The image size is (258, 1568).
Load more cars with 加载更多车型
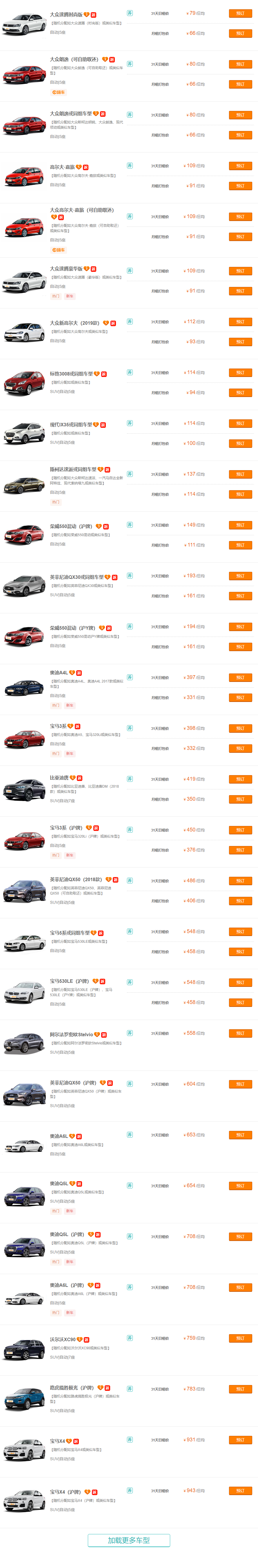(129, 1540)
